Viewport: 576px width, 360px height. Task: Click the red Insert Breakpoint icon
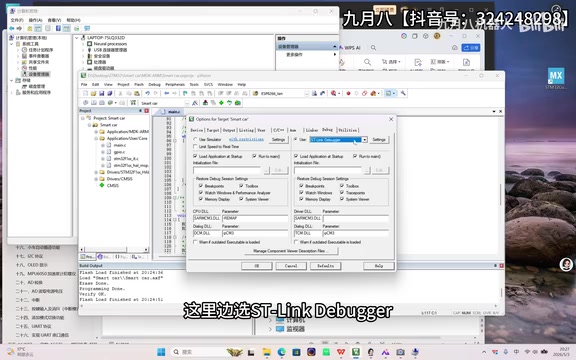(x=348, y=93)
